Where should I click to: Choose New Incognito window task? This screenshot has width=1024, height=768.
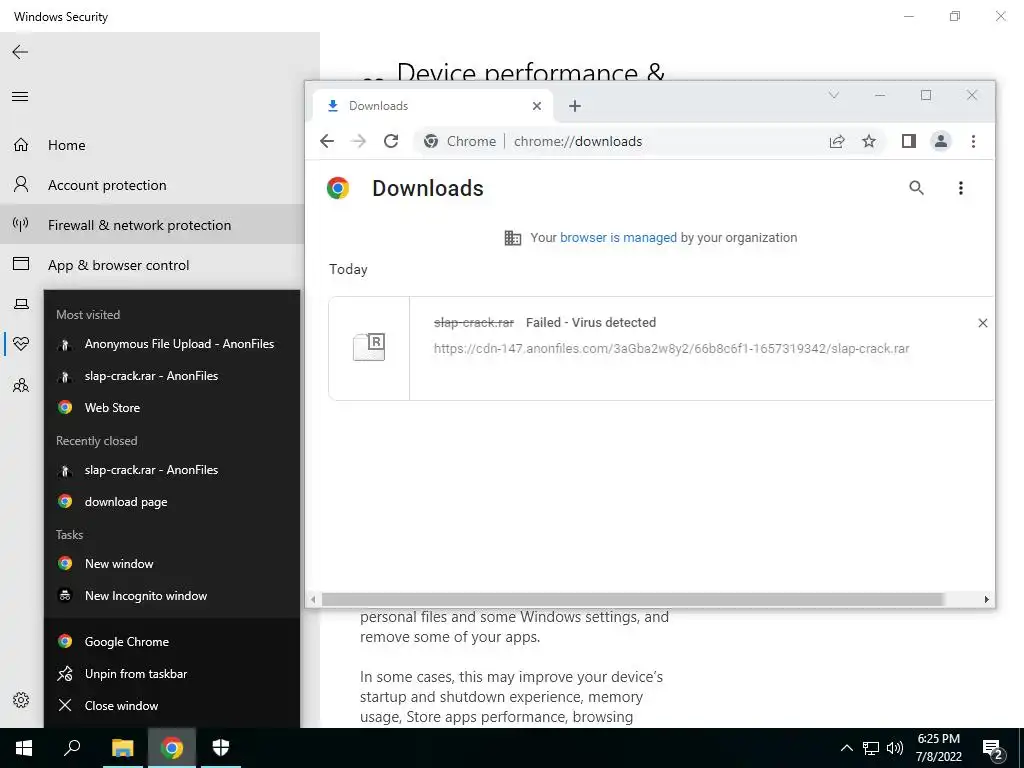coord(172,596)
